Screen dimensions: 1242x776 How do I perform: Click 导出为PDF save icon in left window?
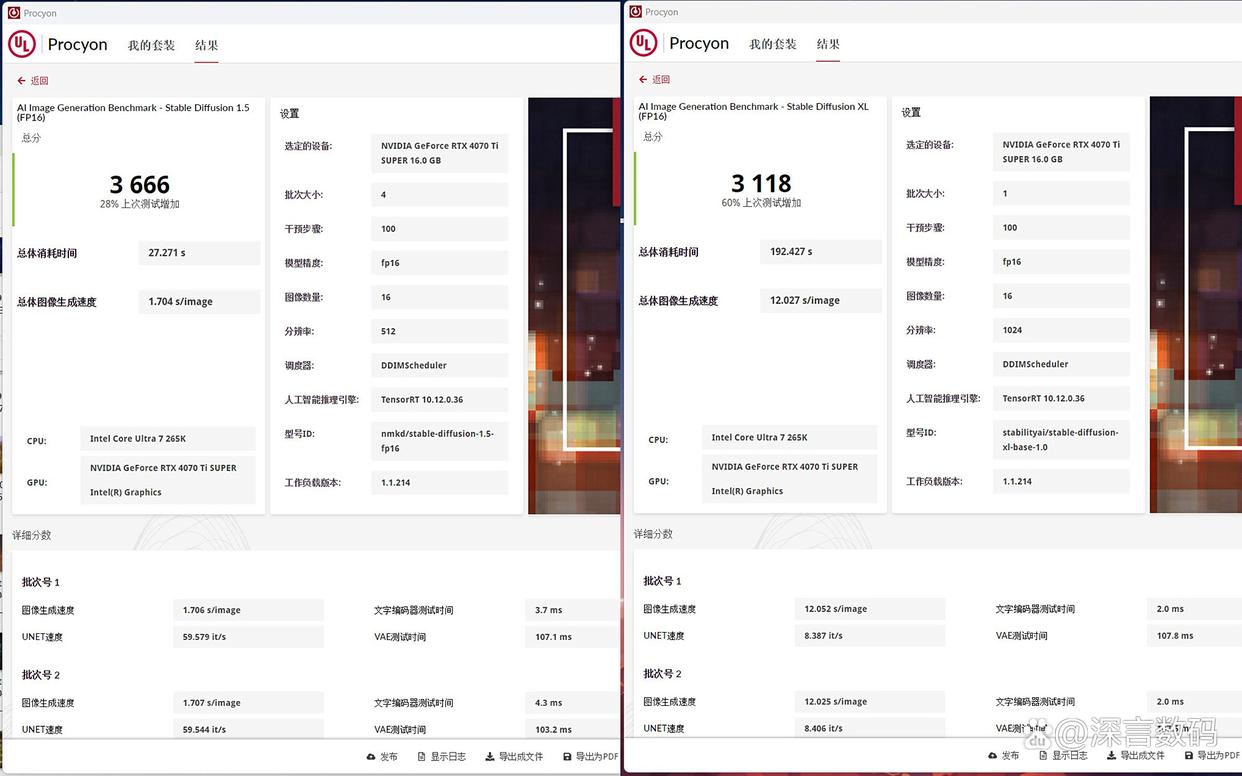pos(567,757)
